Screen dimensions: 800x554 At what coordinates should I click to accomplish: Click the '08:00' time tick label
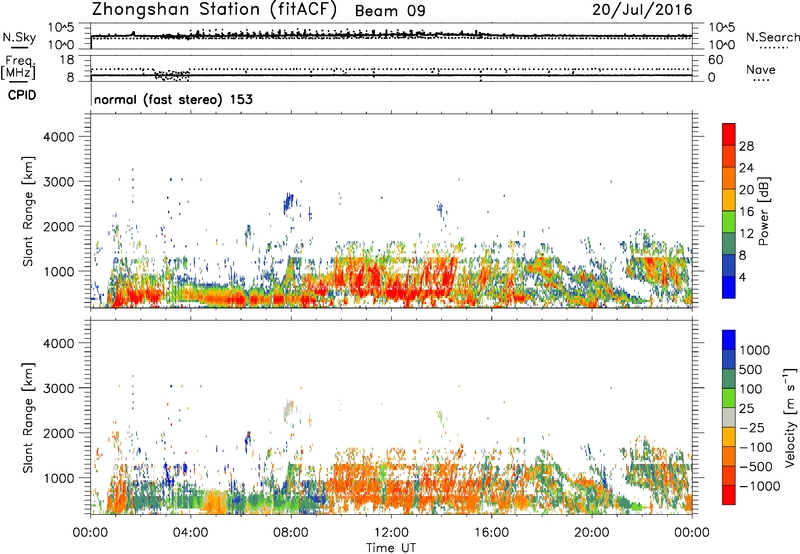[x=291, y=533]
